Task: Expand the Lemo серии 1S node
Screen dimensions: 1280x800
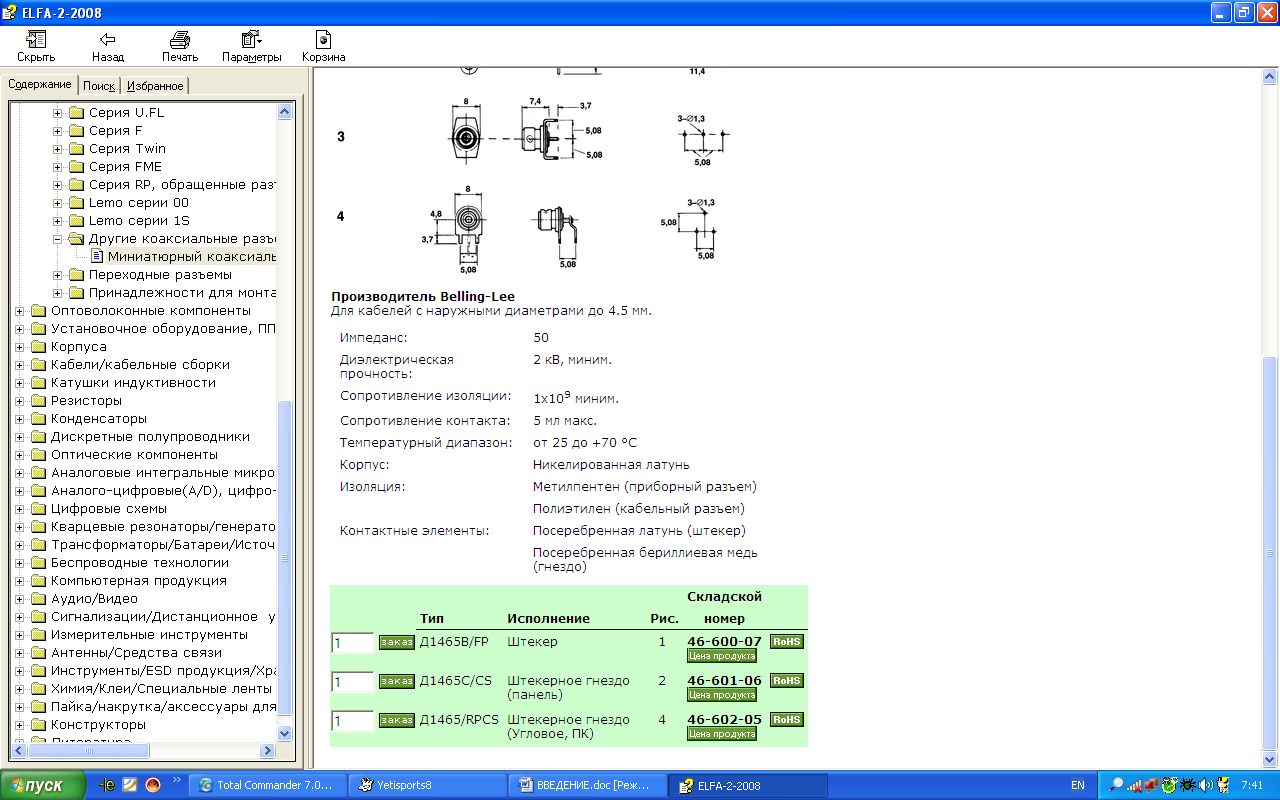Action: point(57,221)
